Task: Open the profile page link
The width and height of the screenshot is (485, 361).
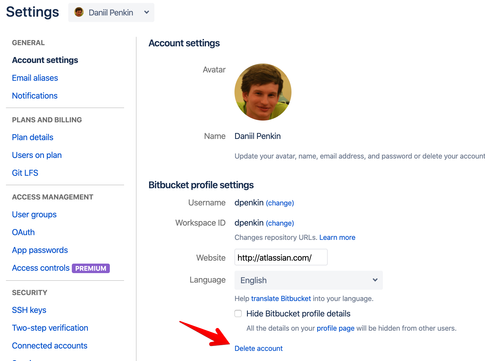Action: (x=335, y=328)
